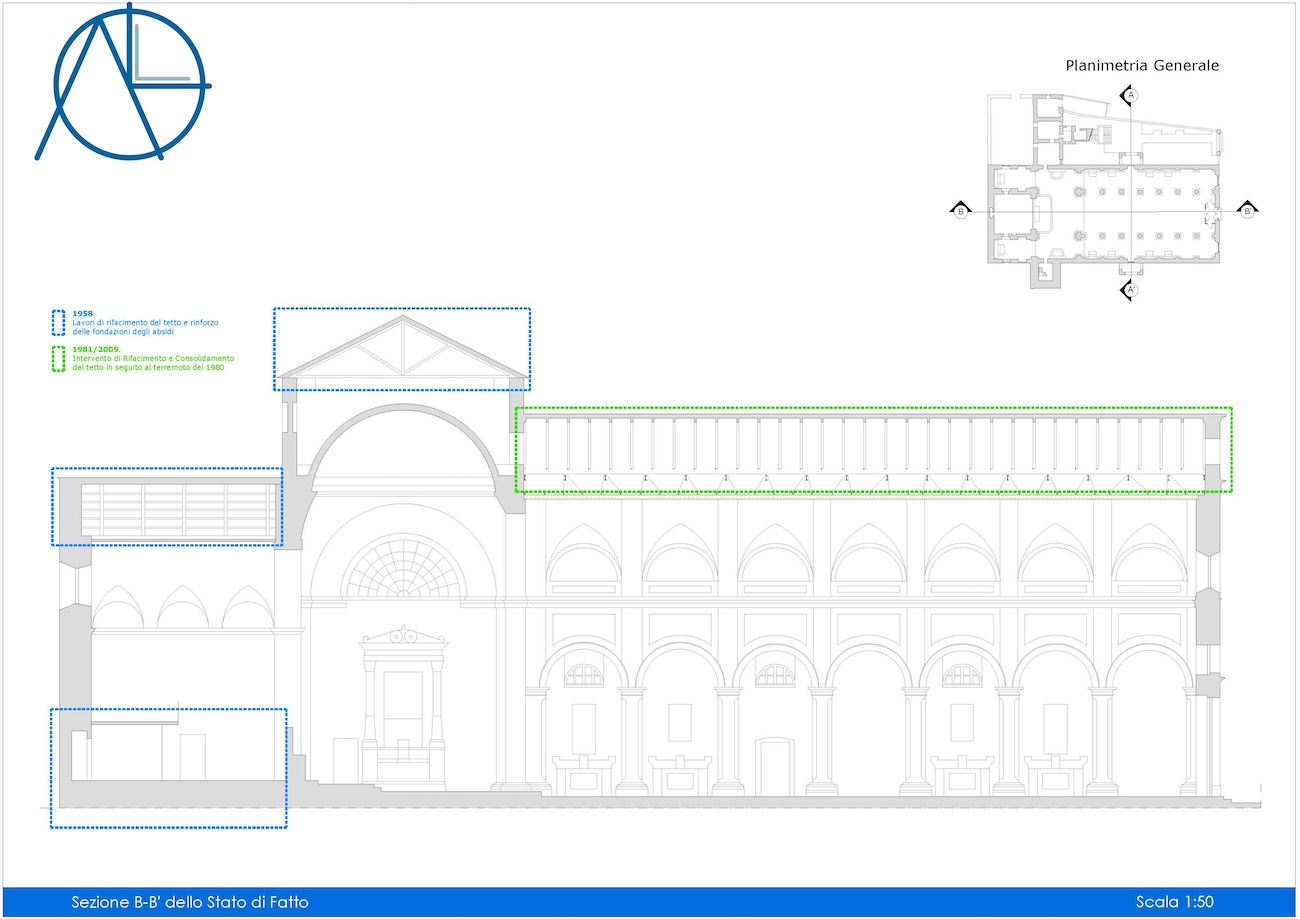Click the triangular roof truss pediment

[x=402, y=347]
